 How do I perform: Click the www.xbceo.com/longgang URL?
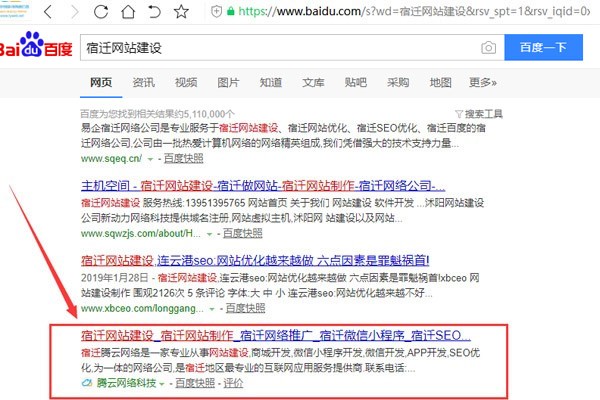(142, 309)
